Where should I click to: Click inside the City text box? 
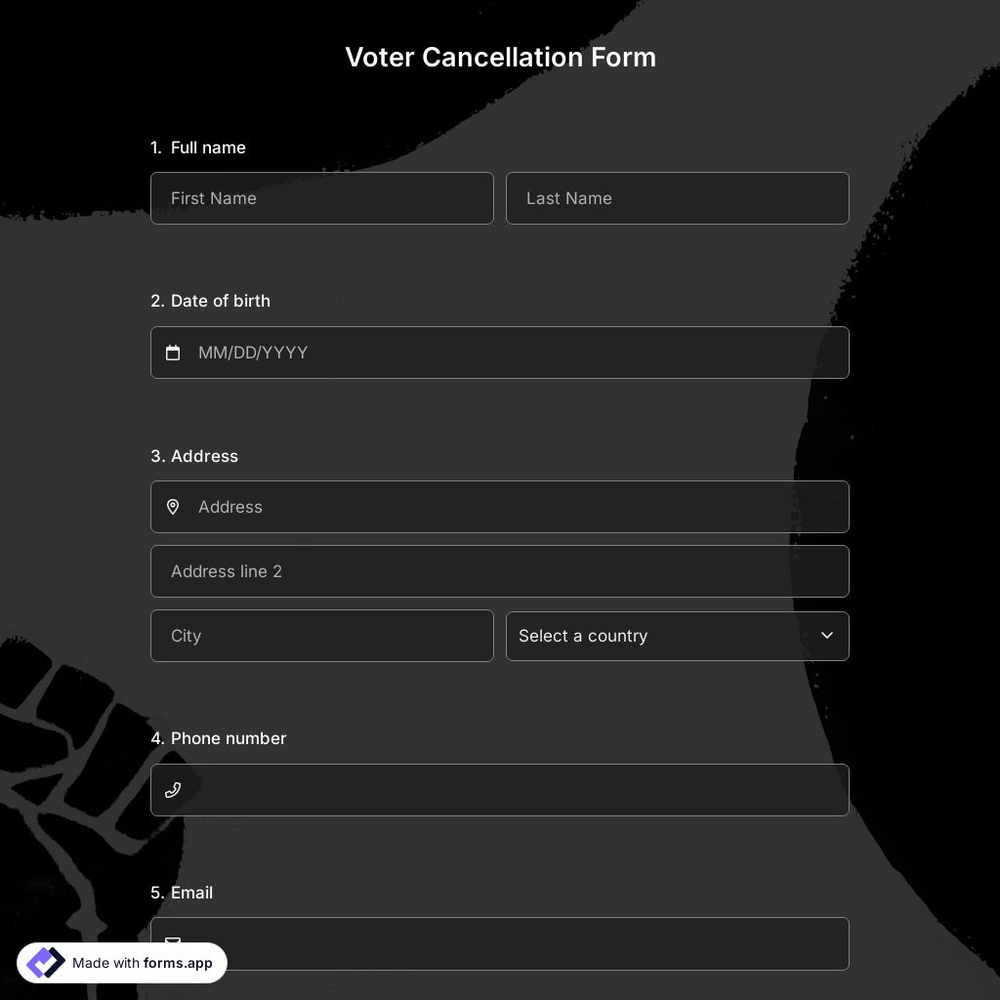click(x=322, y=636)
